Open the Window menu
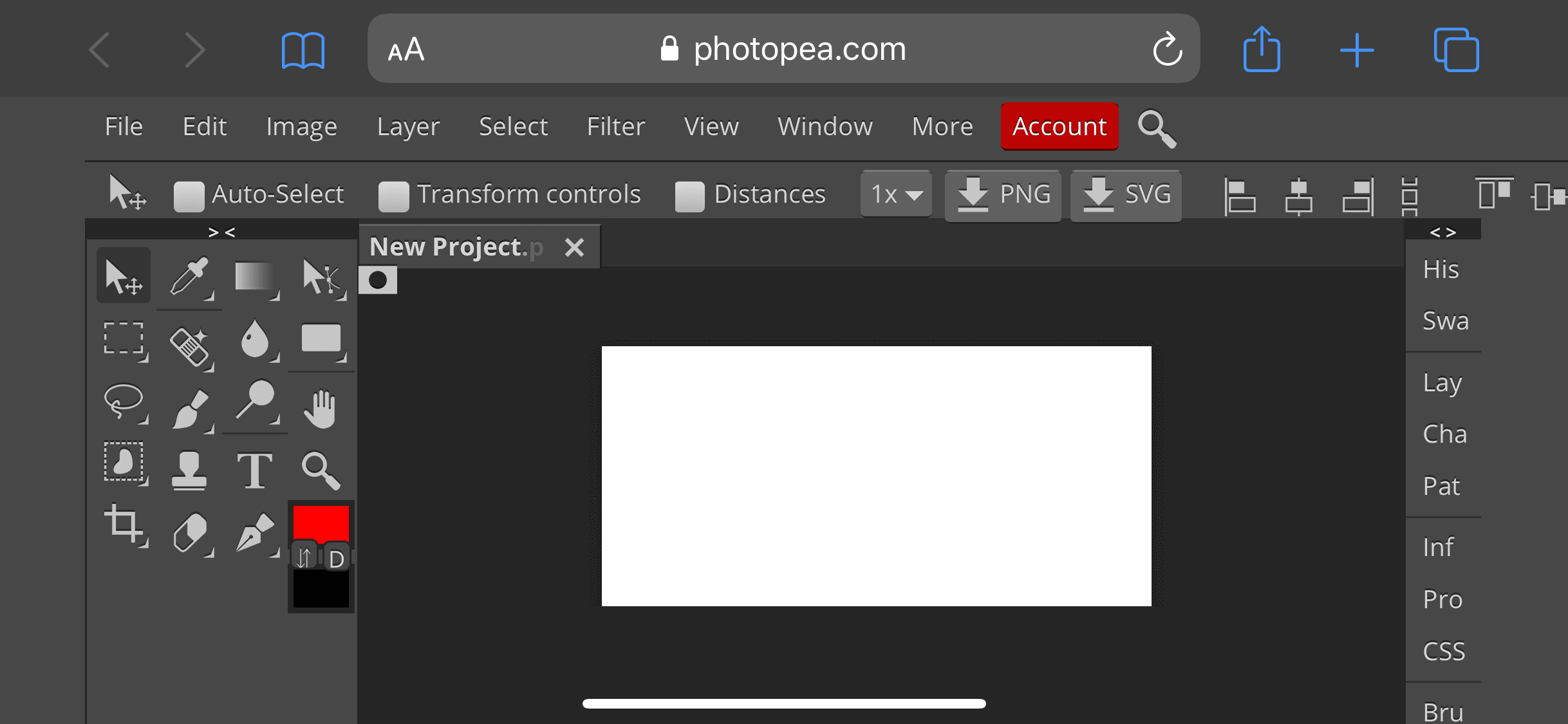Viewport: 1568px width, 724px height. (x=825, y=126)
